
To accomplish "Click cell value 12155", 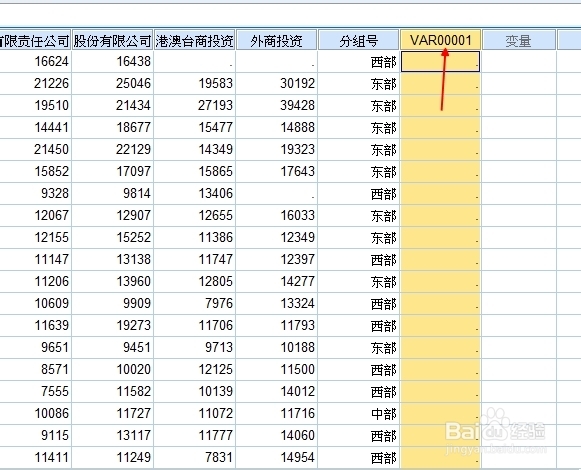I will (x=52, y=237).
